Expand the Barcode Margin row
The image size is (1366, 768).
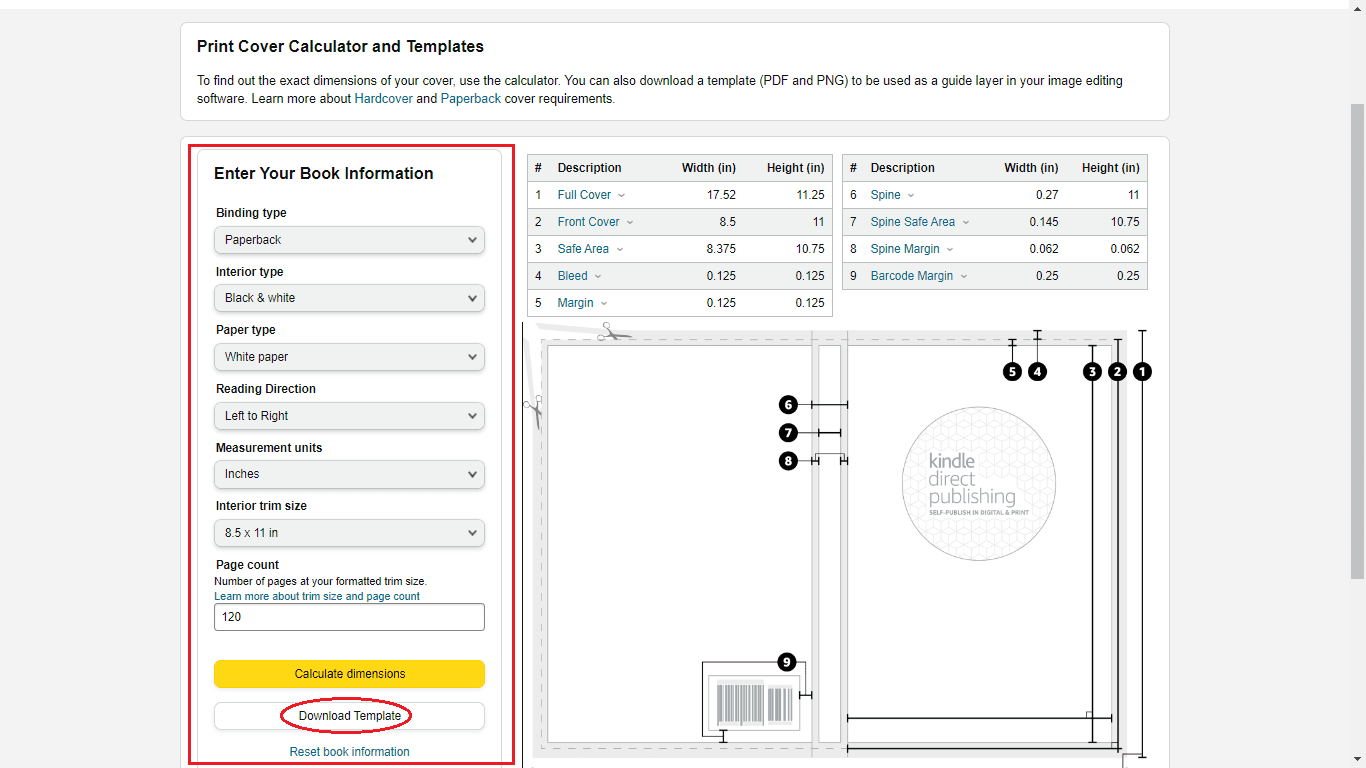pos(919,276)
